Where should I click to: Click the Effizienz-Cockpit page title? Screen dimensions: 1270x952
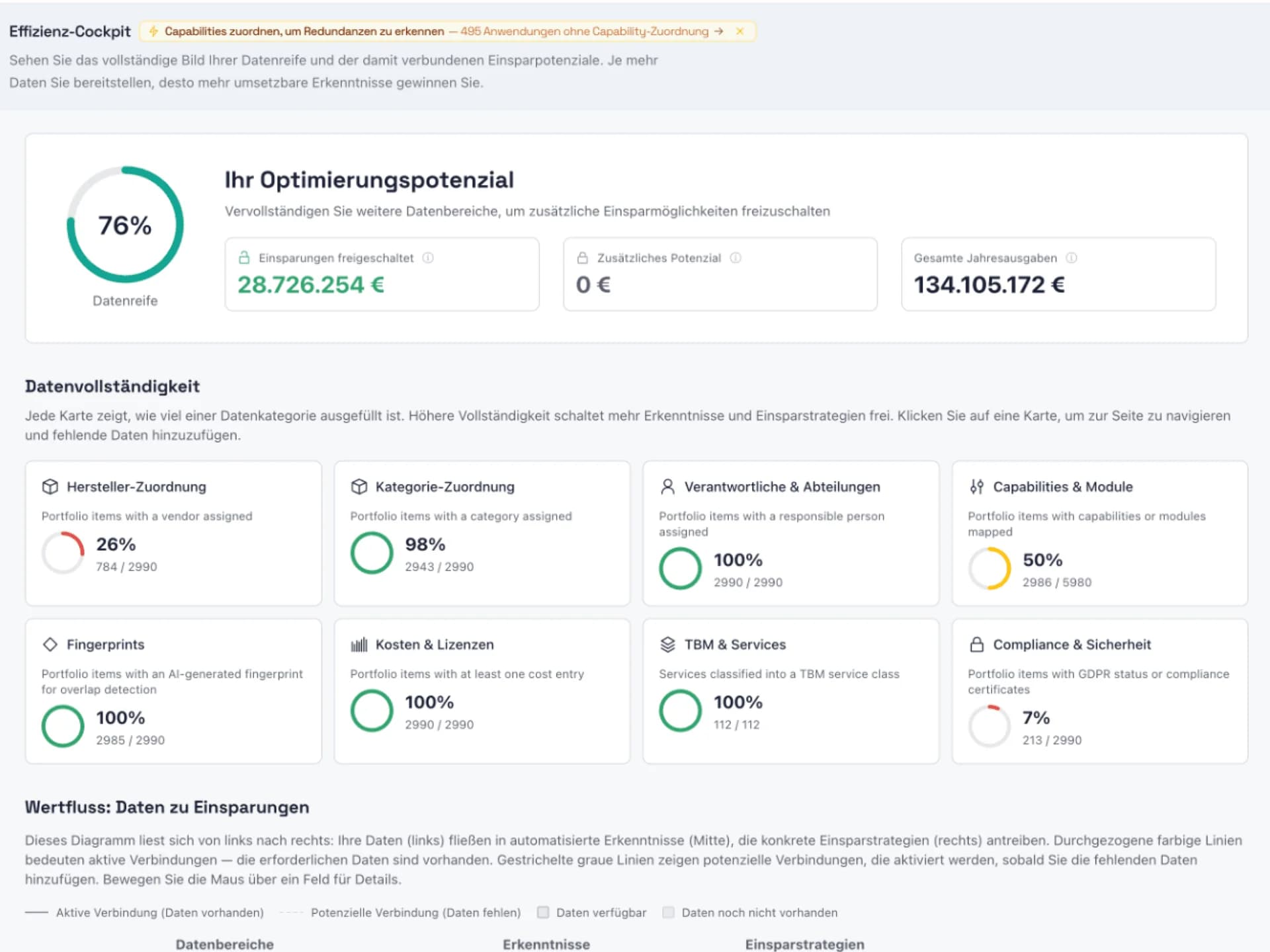tap(70, 31)
